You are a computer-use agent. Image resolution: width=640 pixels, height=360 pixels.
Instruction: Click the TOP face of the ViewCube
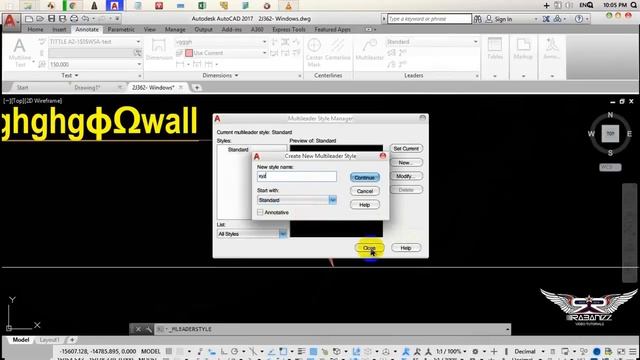610,133
